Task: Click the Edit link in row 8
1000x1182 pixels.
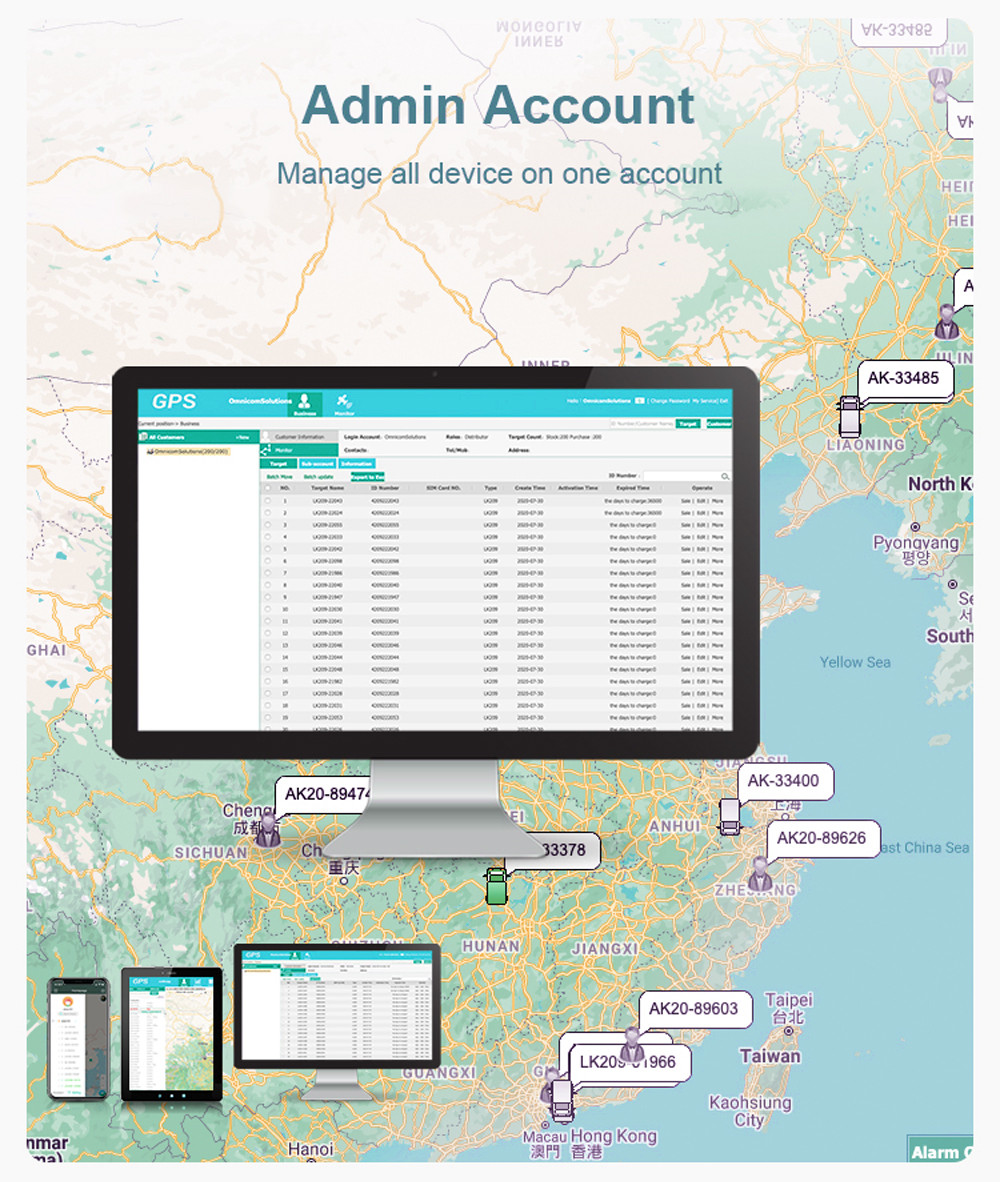Action: point(701,585)
